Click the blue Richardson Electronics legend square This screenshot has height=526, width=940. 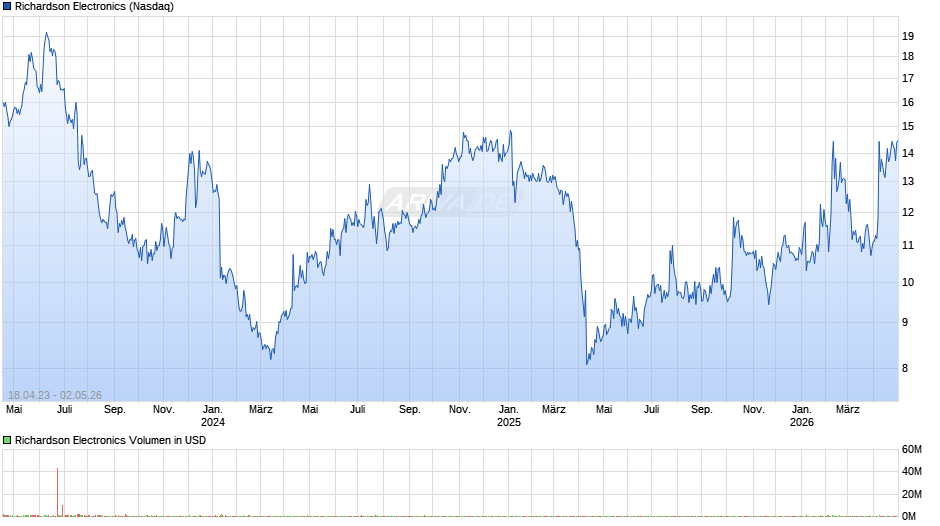pos(7,7)
